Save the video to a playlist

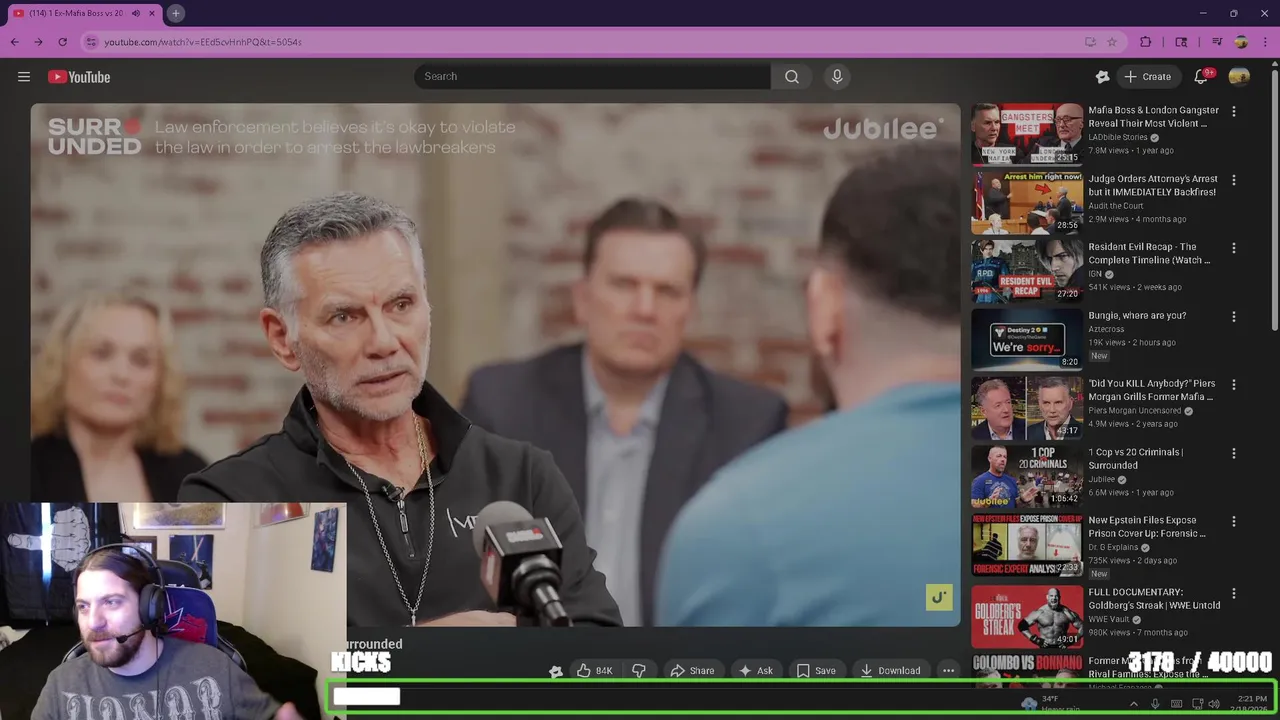816,671
